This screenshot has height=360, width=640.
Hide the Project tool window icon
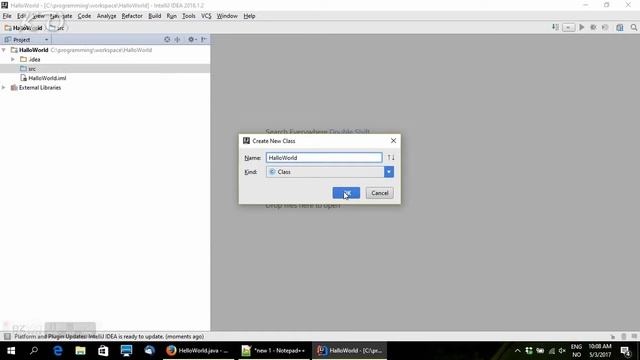tap(204, 40)
